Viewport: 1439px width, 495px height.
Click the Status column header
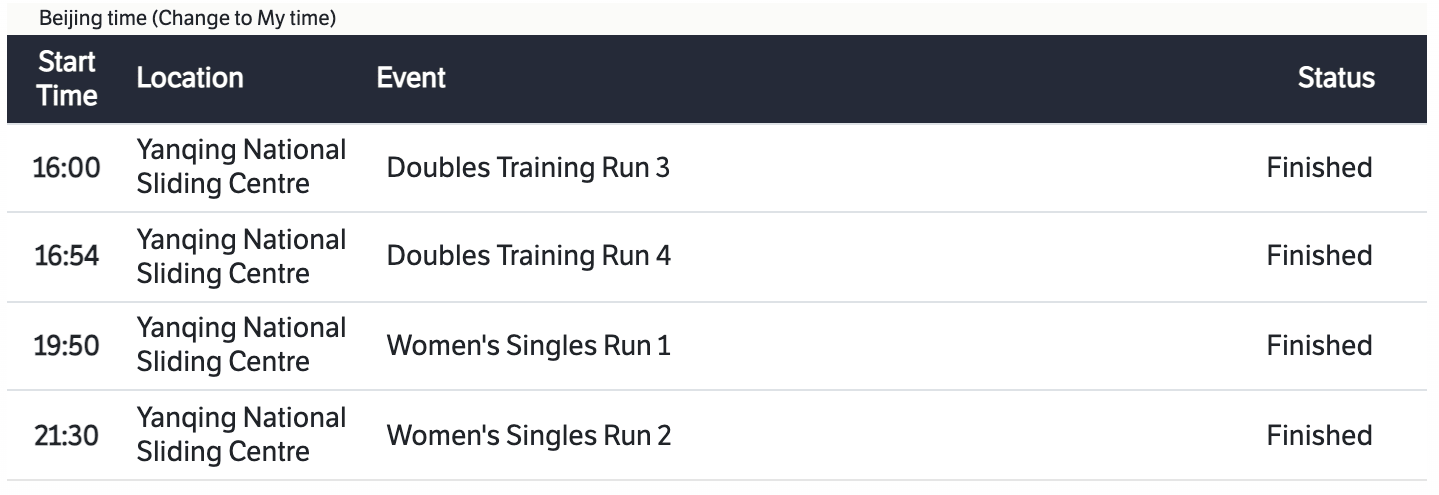pyautogui.click(x=1336, y=78)
